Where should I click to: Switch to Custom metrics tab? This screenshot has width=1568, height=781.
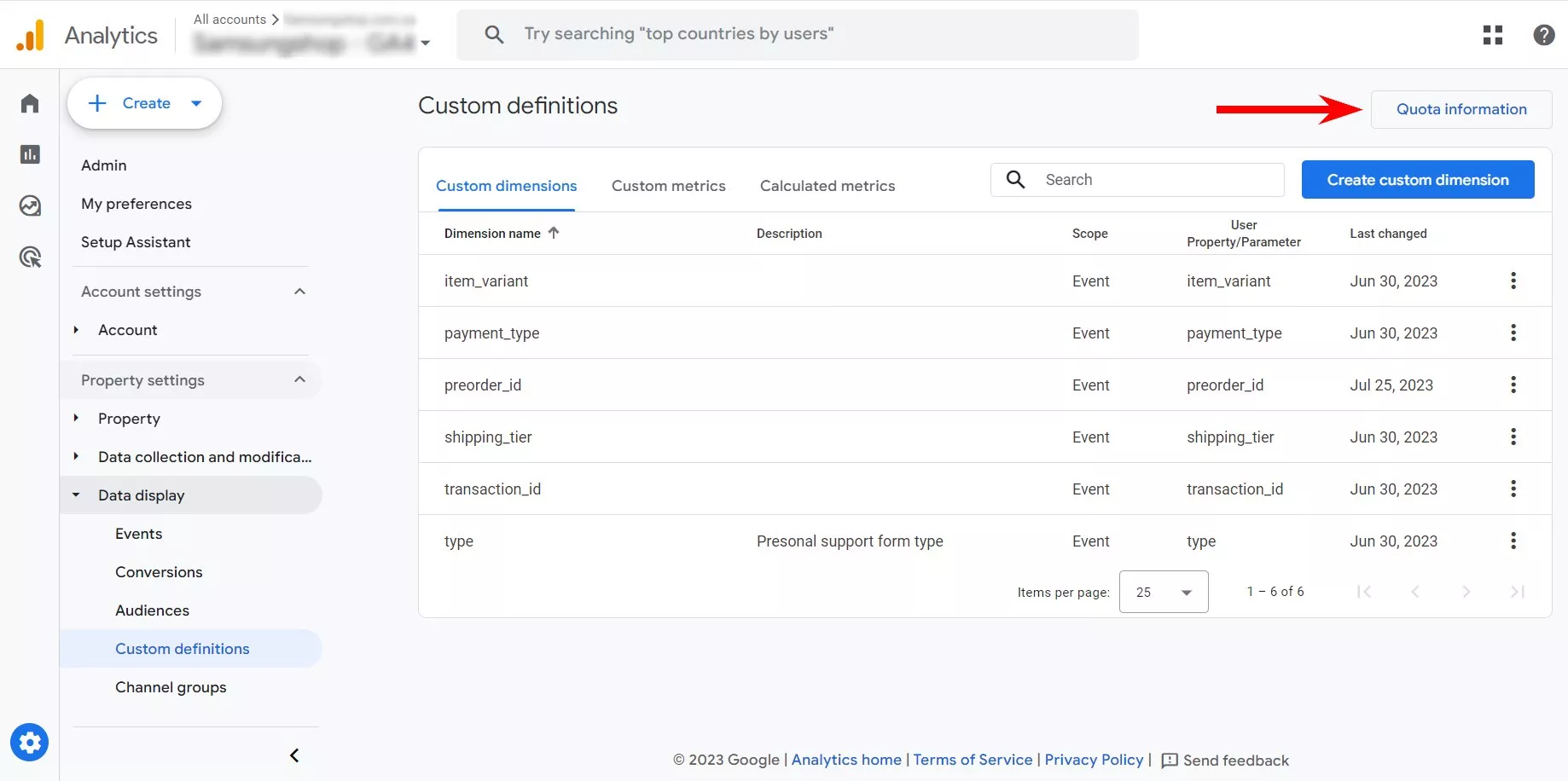coord(669,186)
